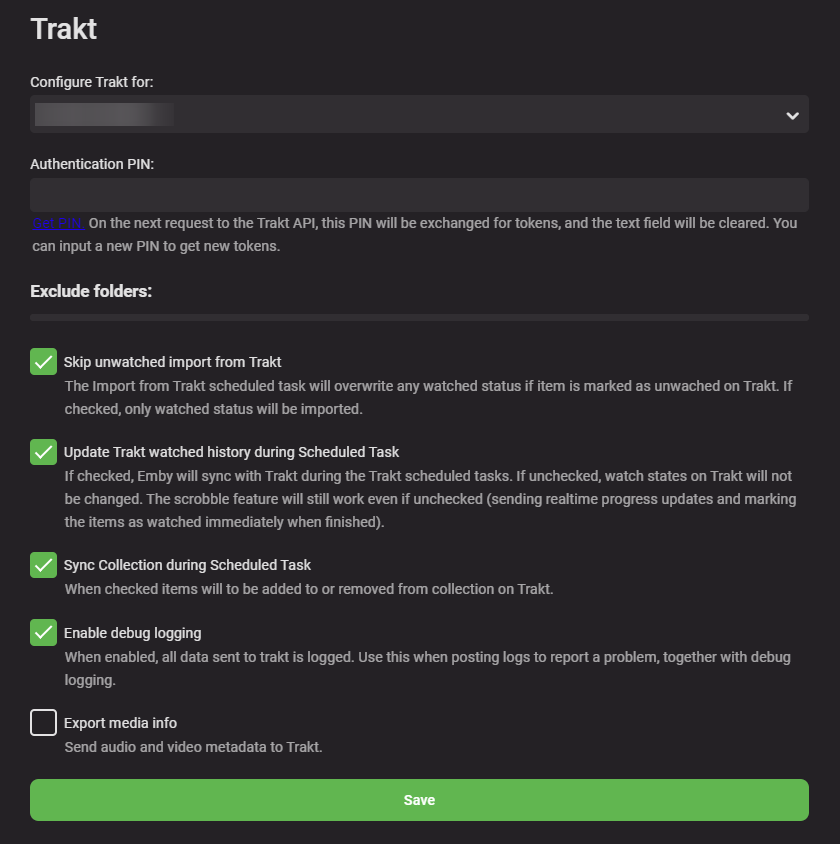Expand the account picker for Trakt configuration

(x=419, y=114)
